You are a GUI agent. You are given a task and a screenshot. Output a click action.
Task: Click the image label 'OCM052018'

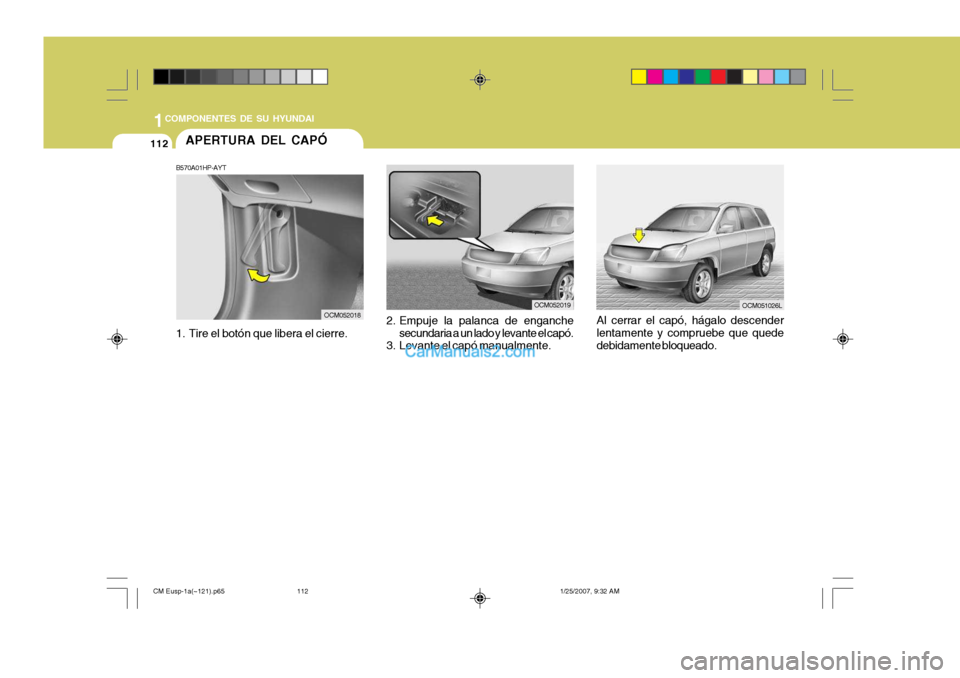click(x=342, y=315)
